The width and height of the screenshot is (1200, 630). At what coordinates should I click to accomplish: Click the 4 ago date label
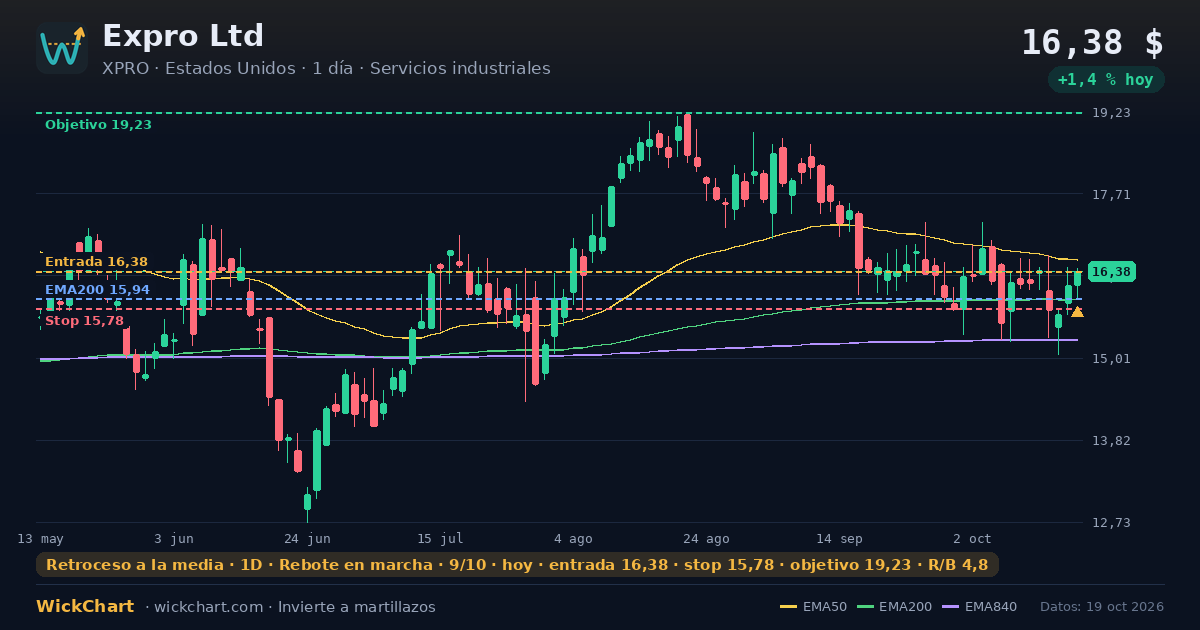pyautogui.click(x=573, y=538)
